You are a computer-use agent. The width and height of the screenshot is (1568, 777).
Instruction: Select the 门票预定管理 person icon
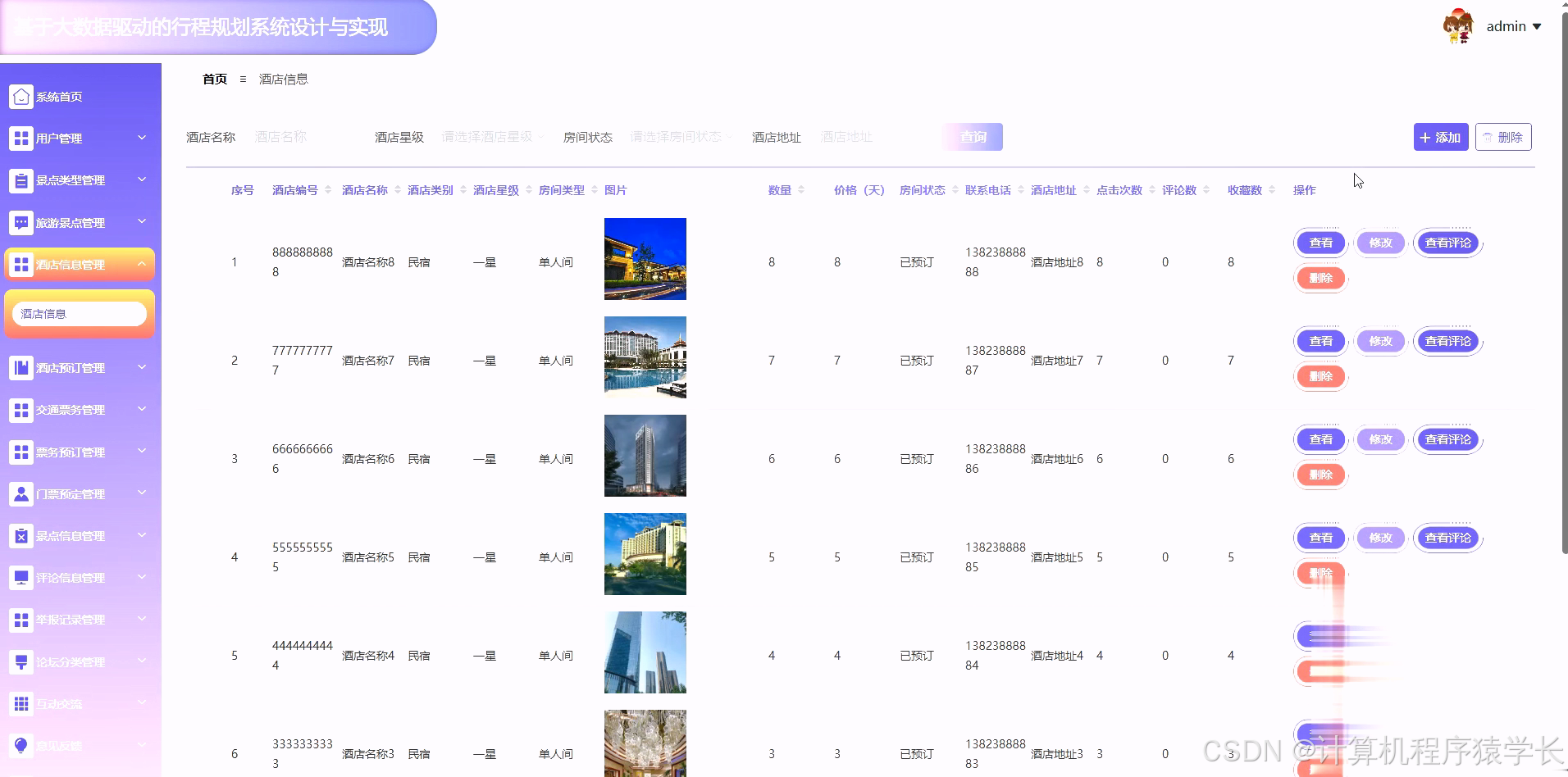21,493
